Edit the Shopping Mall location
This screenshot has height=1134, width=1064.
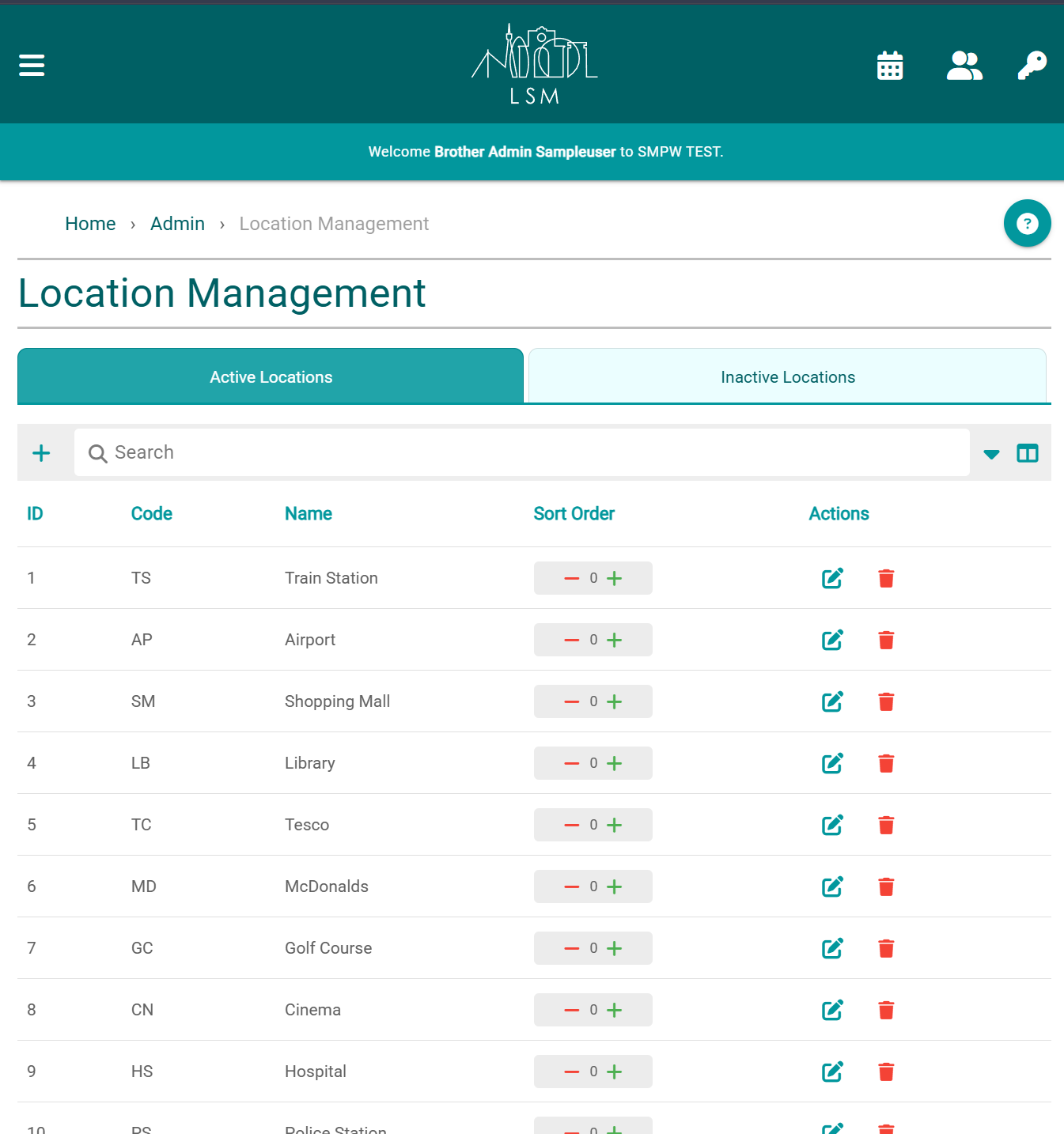tap(832, 701)
